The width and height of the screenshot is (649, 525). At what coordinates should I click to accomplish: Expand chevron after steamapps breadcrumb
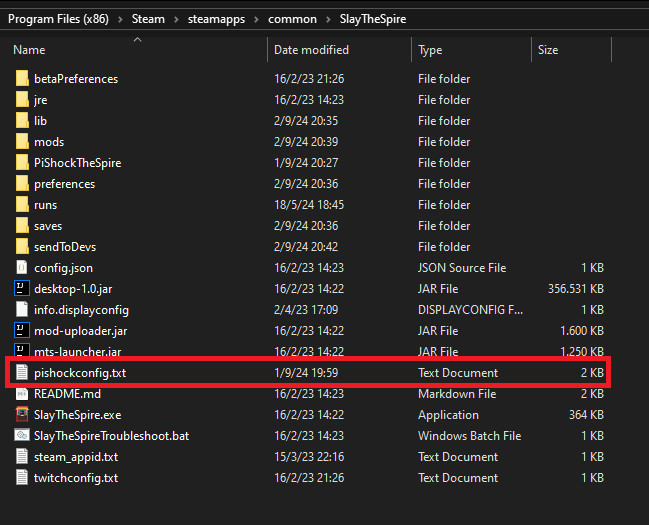click(257, 19)
